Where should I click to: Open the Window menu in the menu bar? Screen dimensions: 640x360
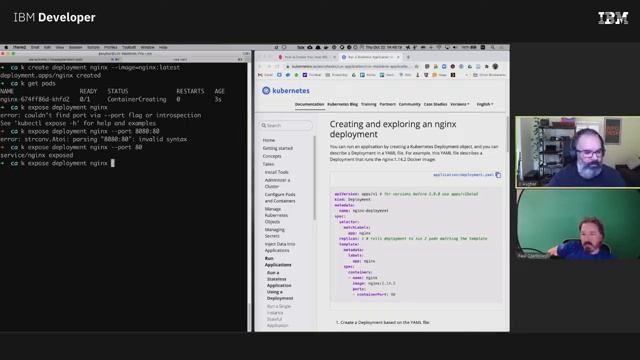pyautogui.click(x=148, y=47)
